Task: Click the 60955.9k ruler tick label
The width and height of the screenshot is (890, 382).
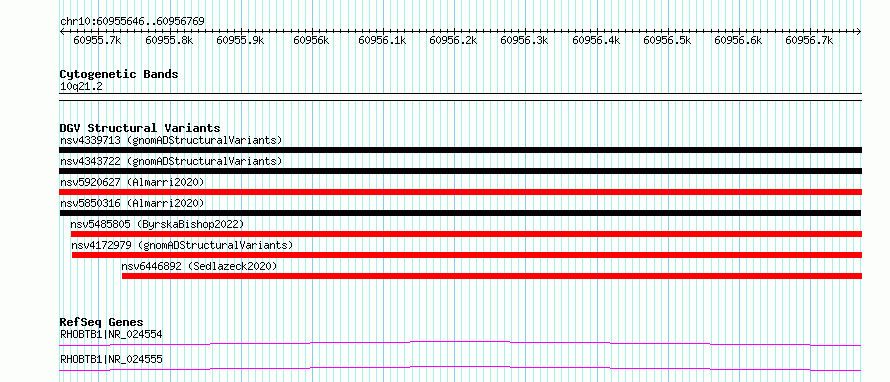Action: tap(240, 40)
